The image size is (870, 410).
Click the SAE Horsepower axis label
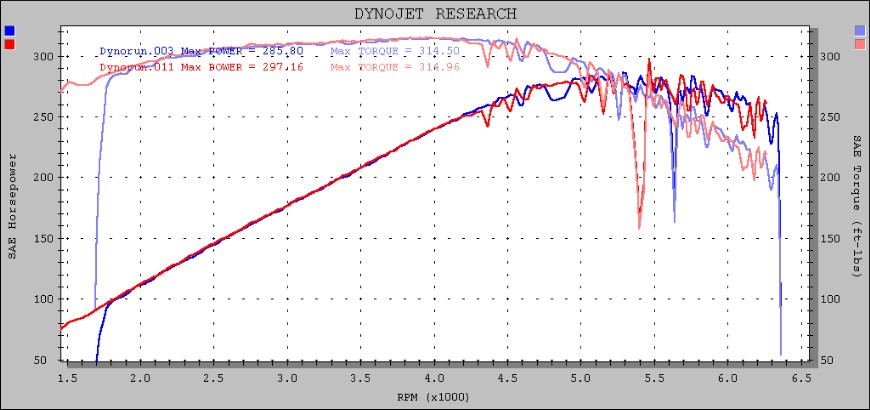pos(13,207)
